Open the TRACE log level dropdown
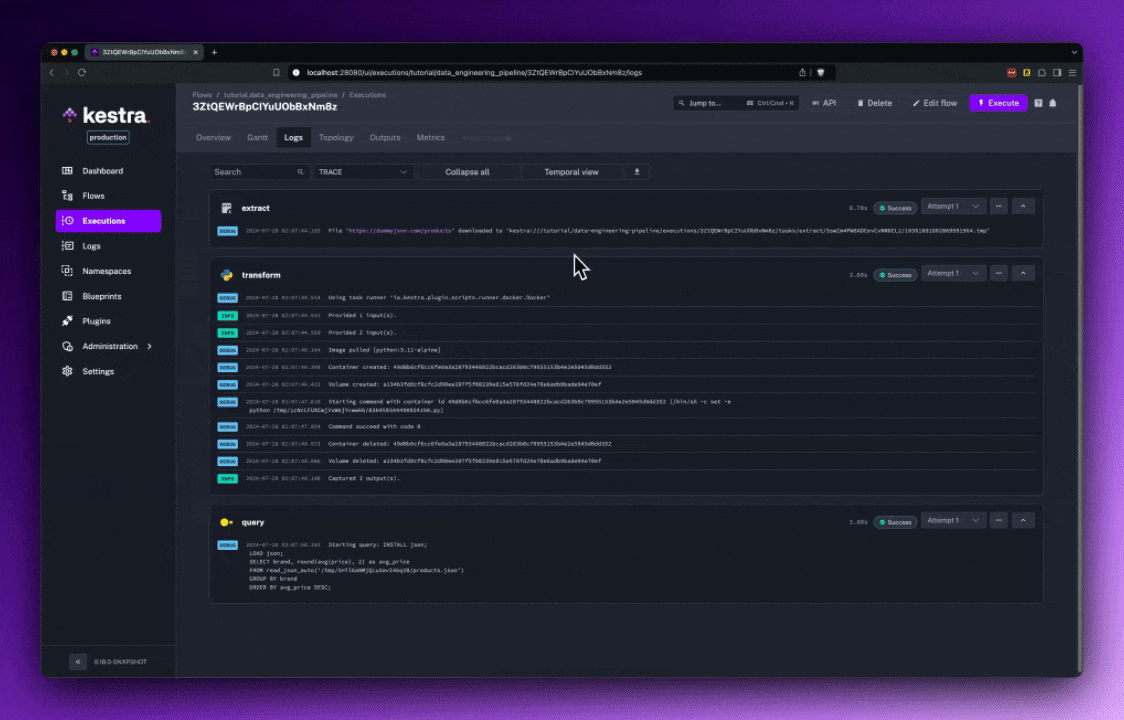Image resolution: width=1124 pixels, height=720 pixels. 363,172
